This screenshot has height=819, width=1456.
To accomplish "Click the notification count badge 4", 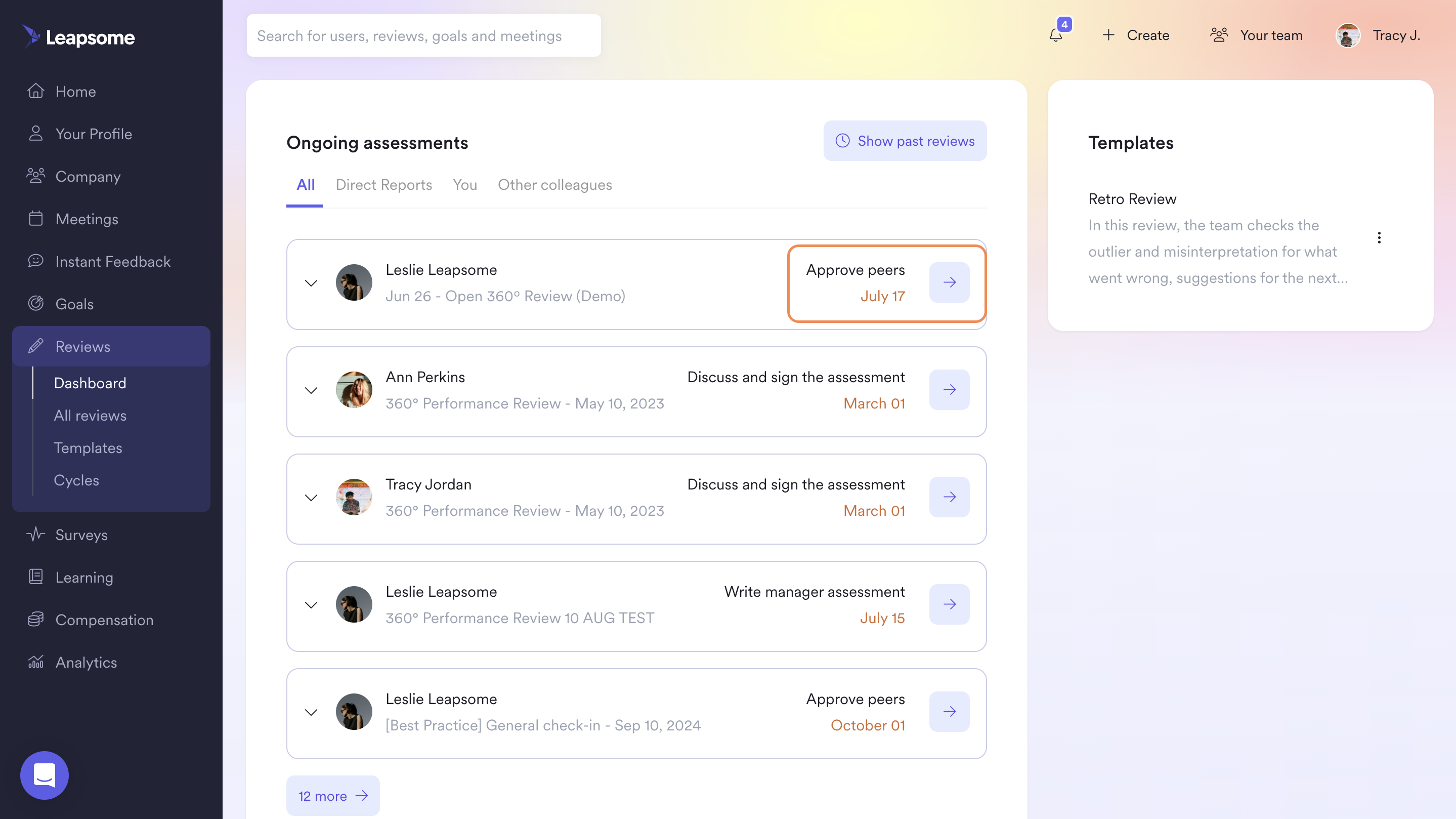I will (1064, 24).
